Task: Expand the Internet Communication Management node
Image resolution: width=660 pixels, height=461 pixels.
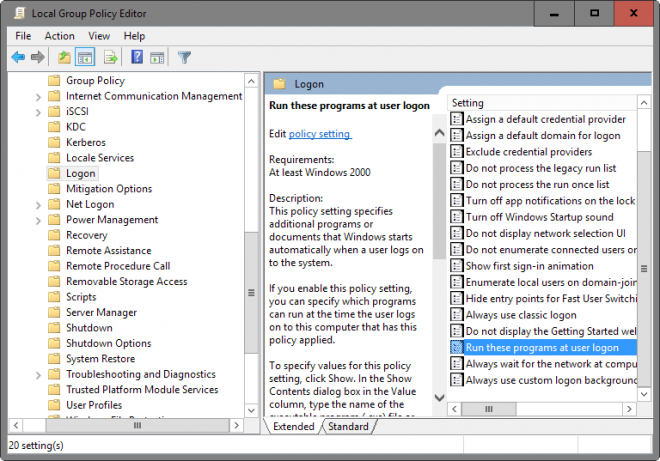Action: (x=38, y=97)
